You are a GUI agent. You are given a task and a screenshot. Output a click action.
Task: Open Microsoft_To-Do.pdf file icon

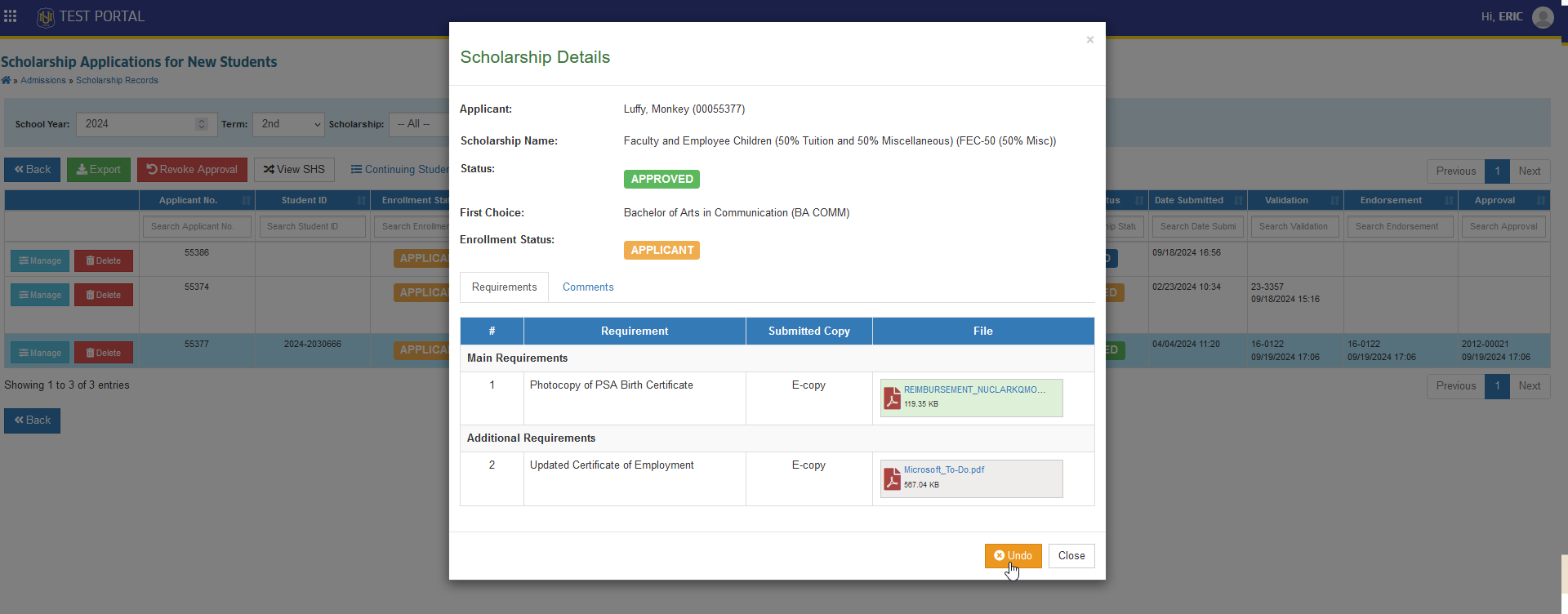point(892,478)
